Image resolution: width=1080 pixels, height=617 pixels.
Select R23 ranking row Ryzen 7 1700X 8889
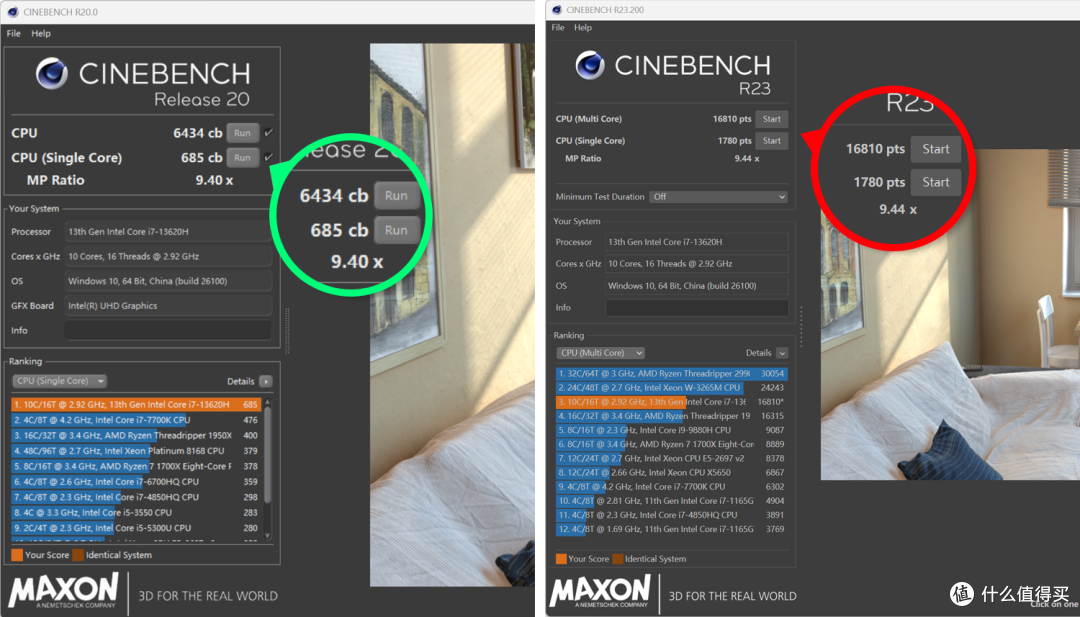[672, 444]
